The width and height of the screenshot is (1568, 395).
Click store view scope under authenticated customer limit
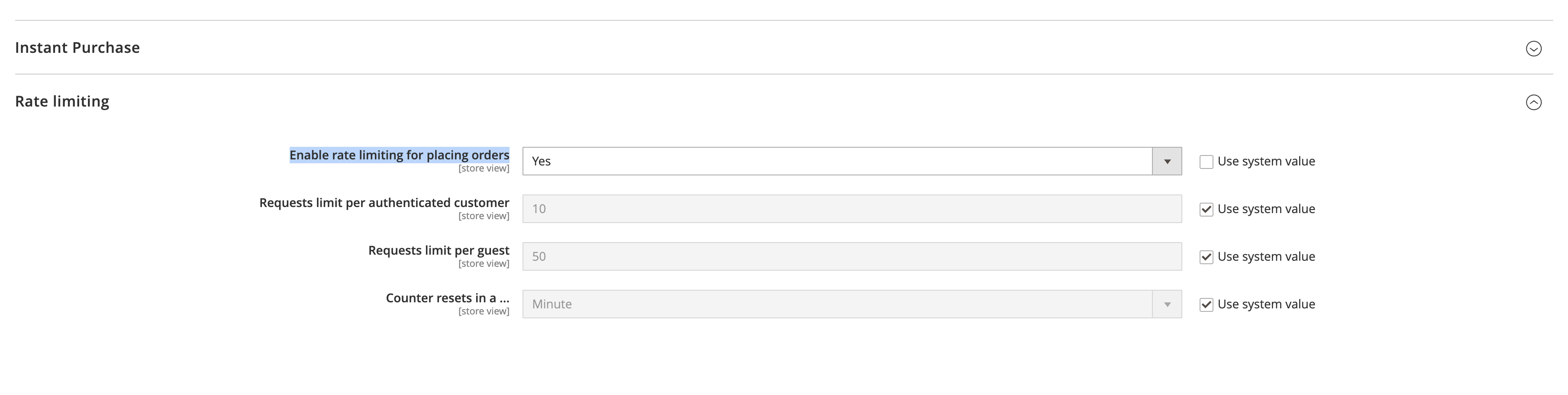click(483, 215)
